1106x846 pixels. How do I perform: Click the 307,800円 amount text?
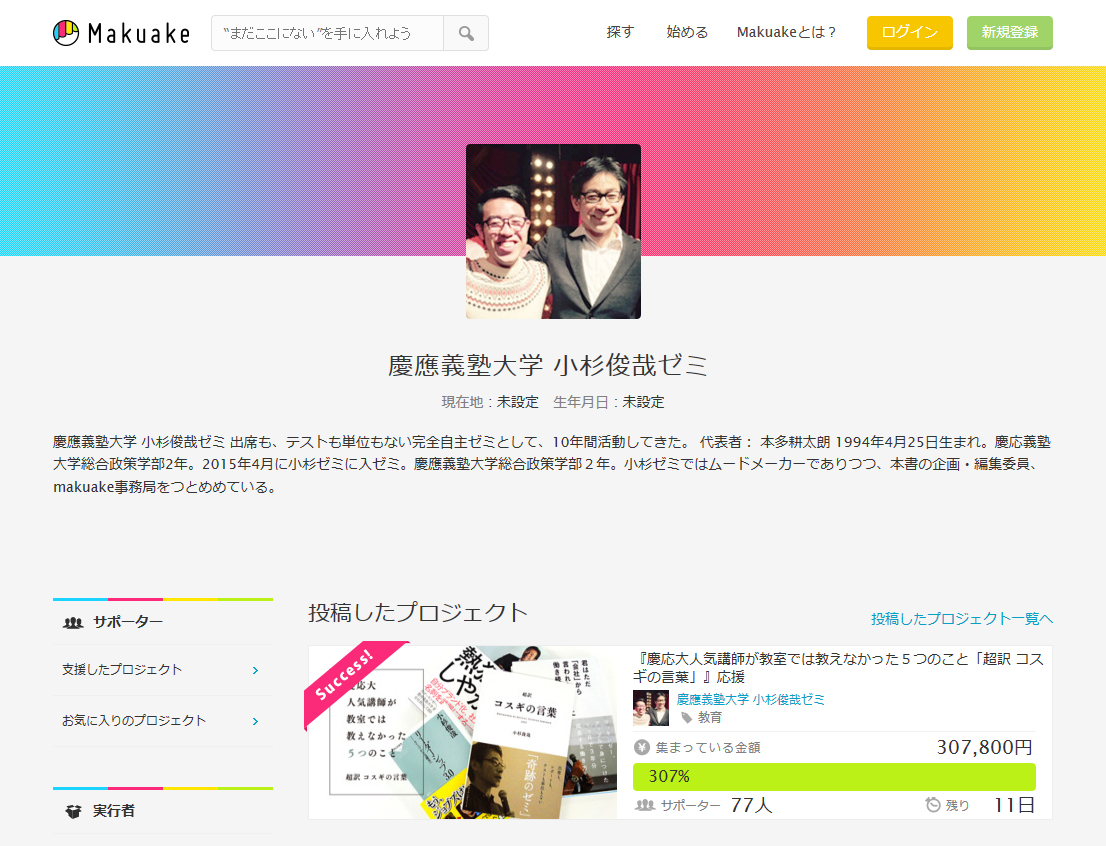click(x=985, y=747)
